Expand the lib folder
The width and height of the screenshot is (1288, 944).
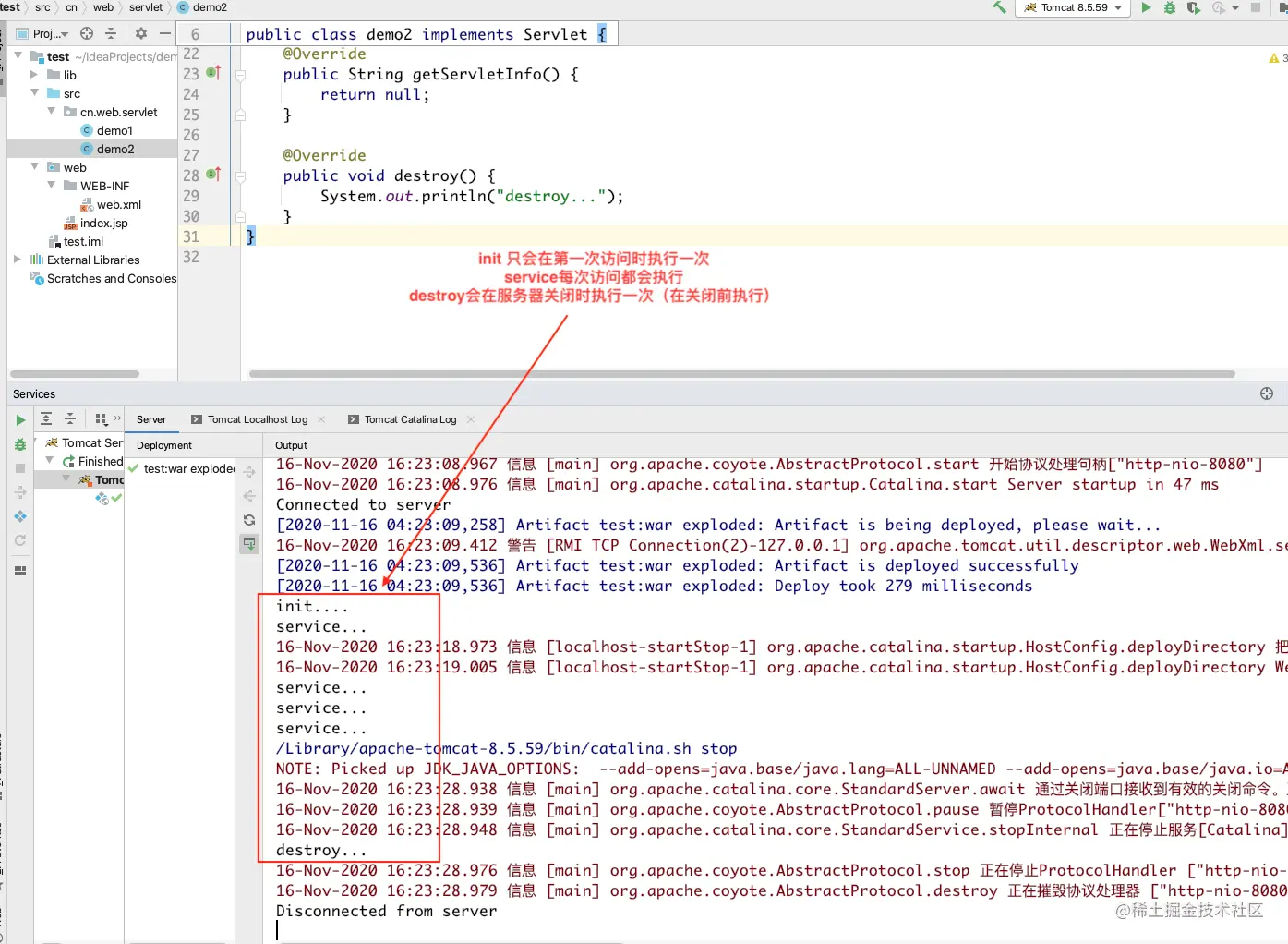34,75
